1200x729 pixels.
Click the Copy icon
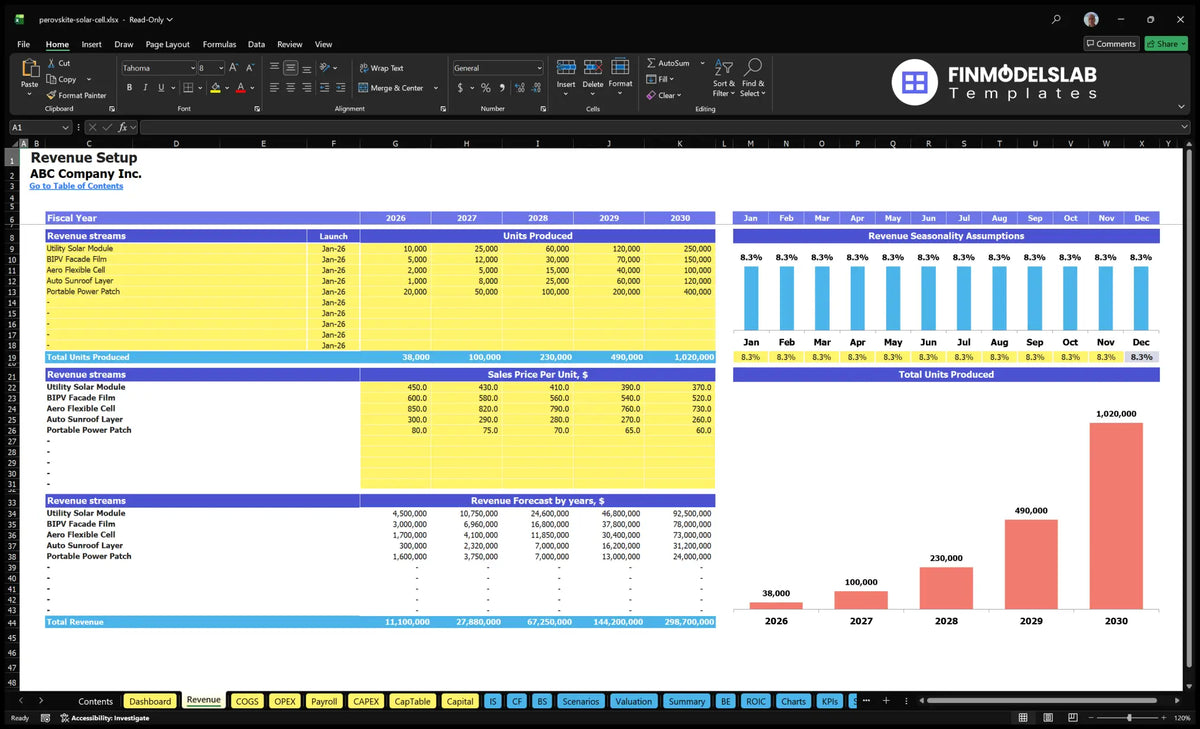tap(51, 79)
